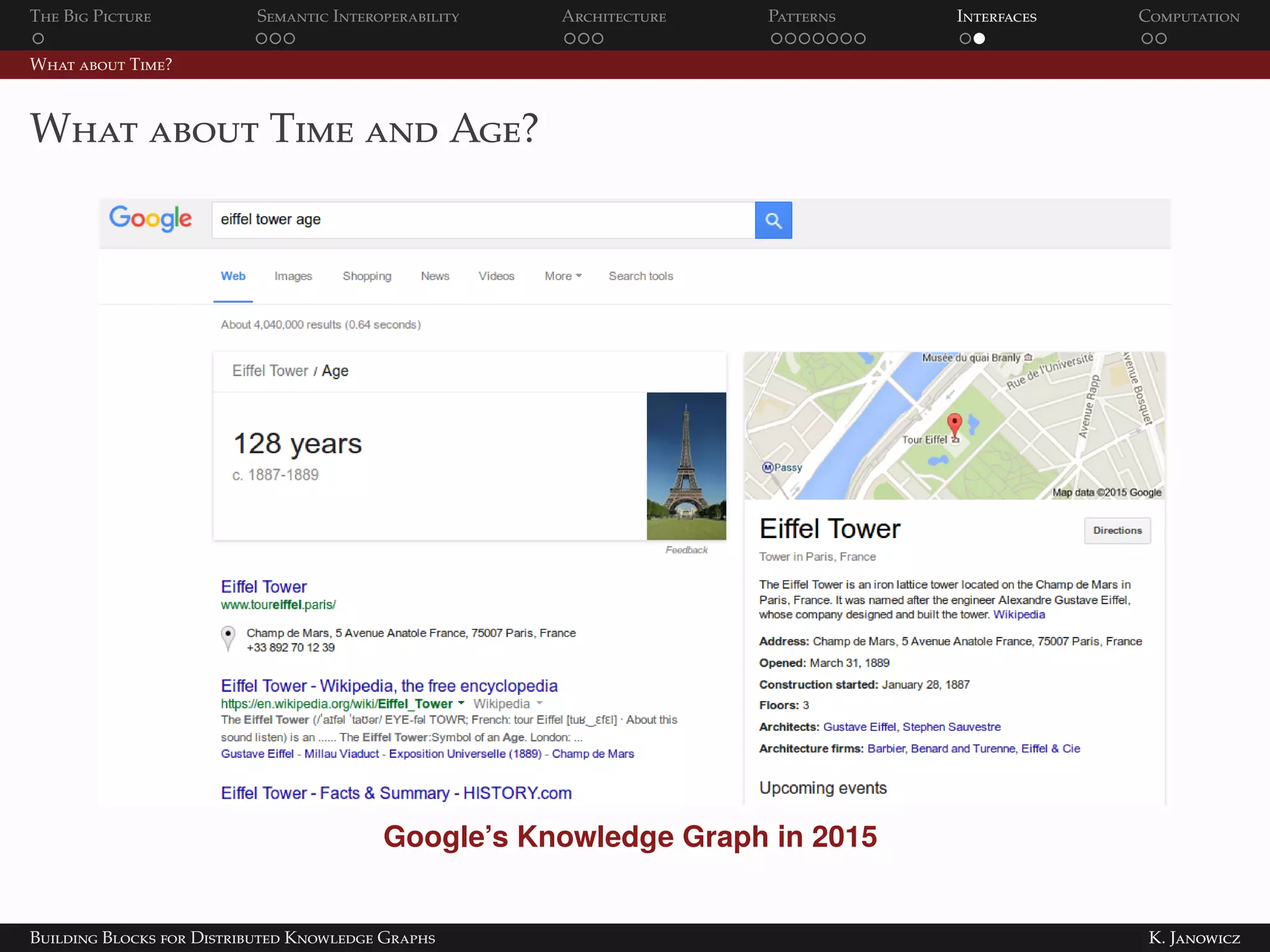Click the location pin beside Champ de Mars address
1270x952 pixels.
(x=228, y=638)
